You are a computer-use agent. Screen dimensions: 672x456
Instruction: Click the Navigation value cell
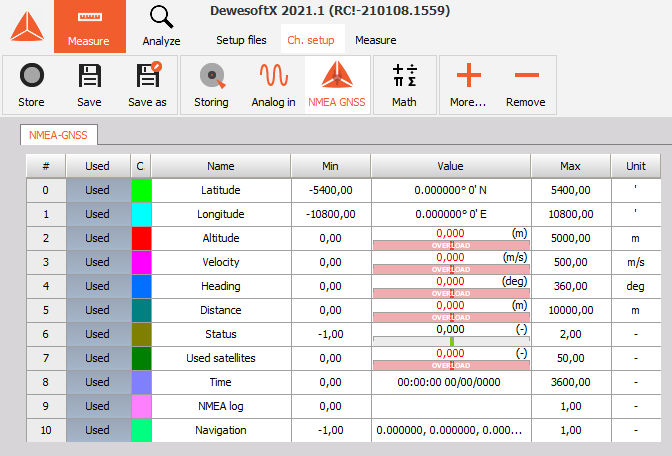449,430
